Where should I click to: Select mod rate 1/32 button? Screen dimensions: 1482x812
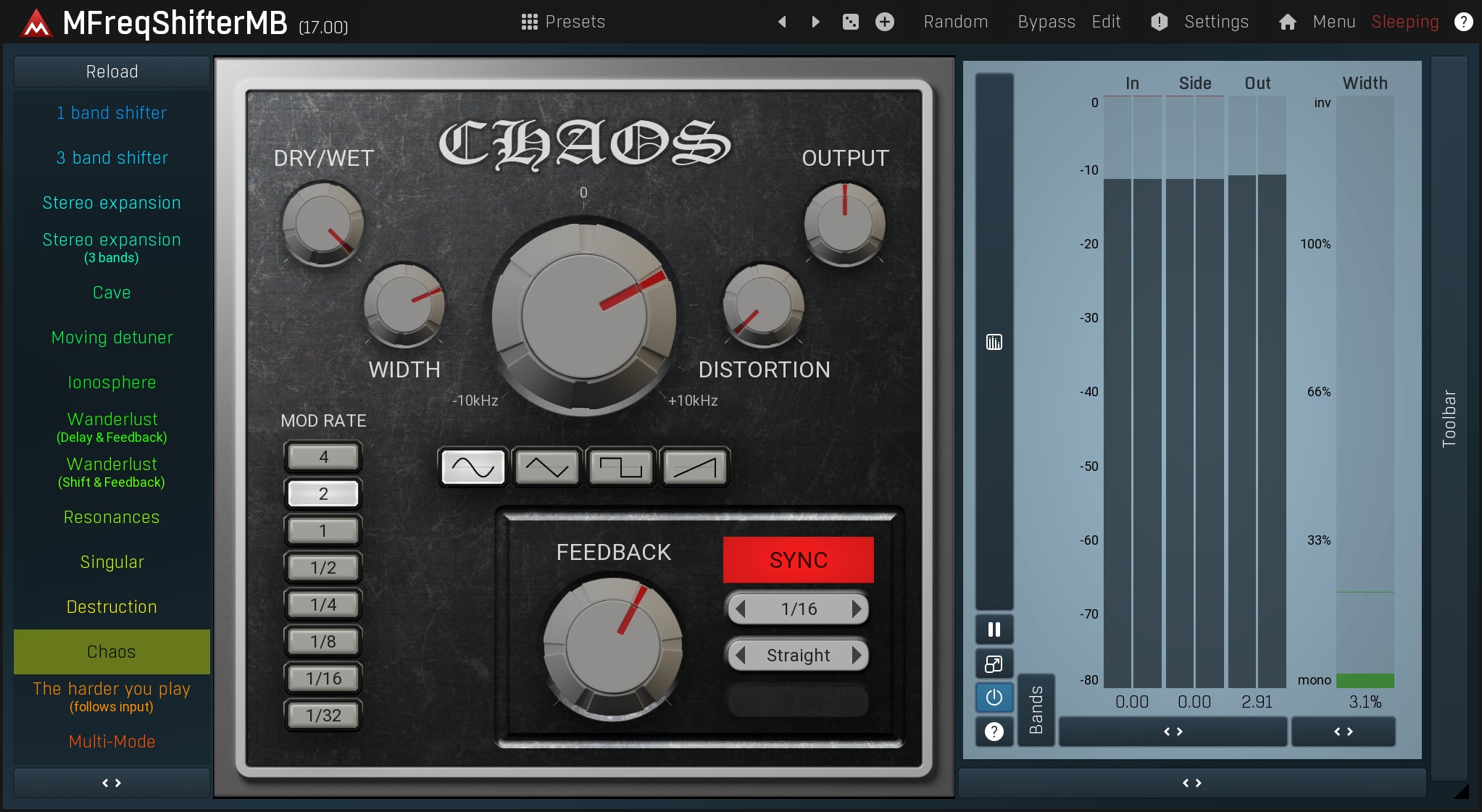tap(323, 716)
